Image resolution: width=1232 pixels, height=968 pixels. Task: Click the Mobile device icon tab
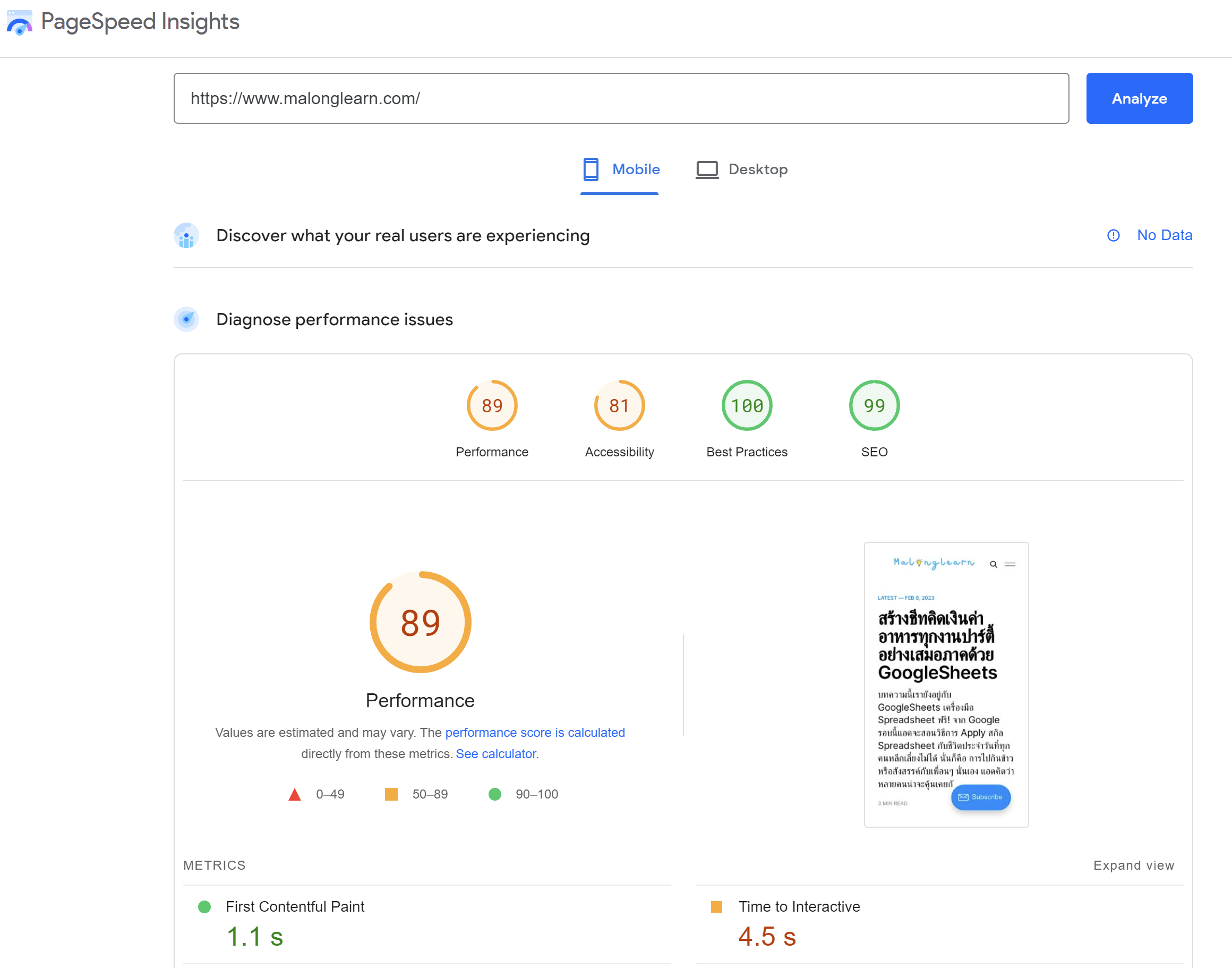coord(590,168)
